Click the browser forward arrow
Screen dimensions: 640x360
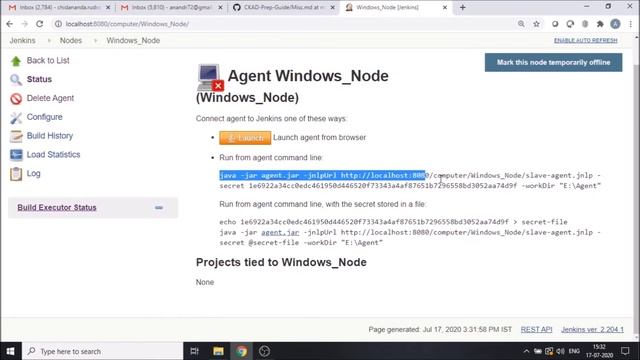coord(24,24)
